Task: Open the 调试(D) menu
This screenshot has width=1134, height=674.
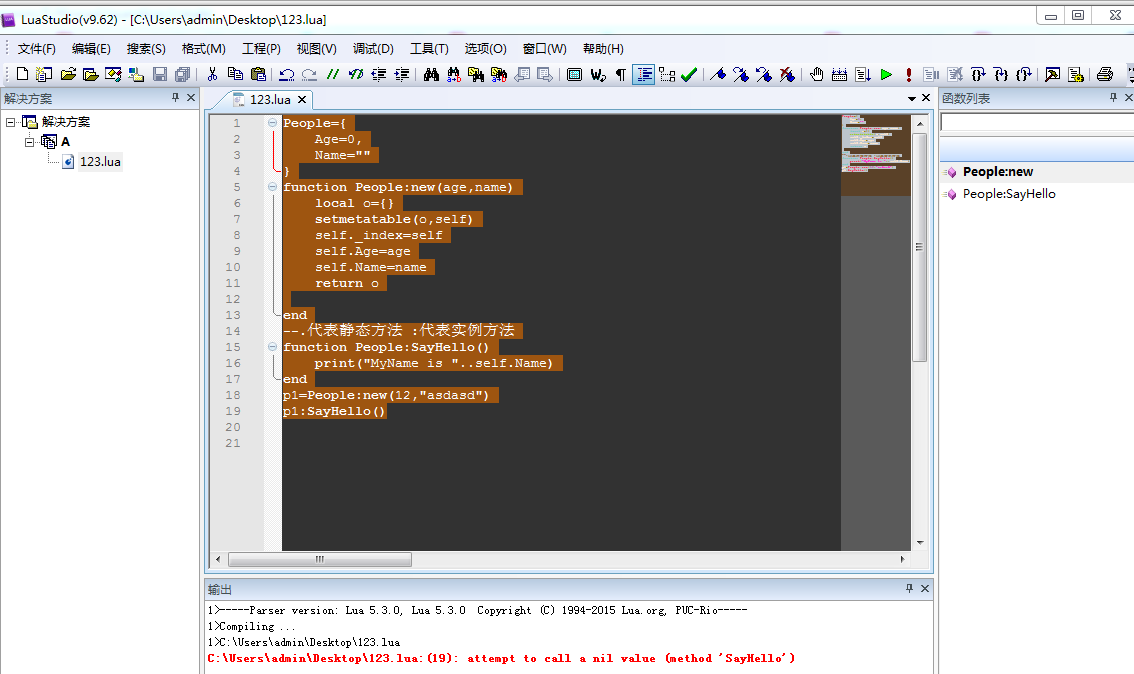Action: [x=373, y=48]
